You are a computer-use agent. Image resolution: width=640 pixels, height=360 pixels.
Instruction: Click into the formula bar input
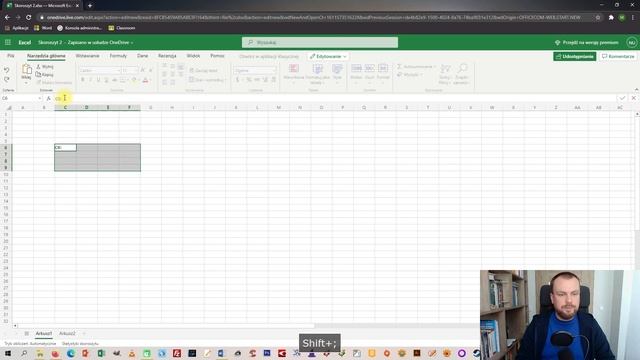coord(335,98)
